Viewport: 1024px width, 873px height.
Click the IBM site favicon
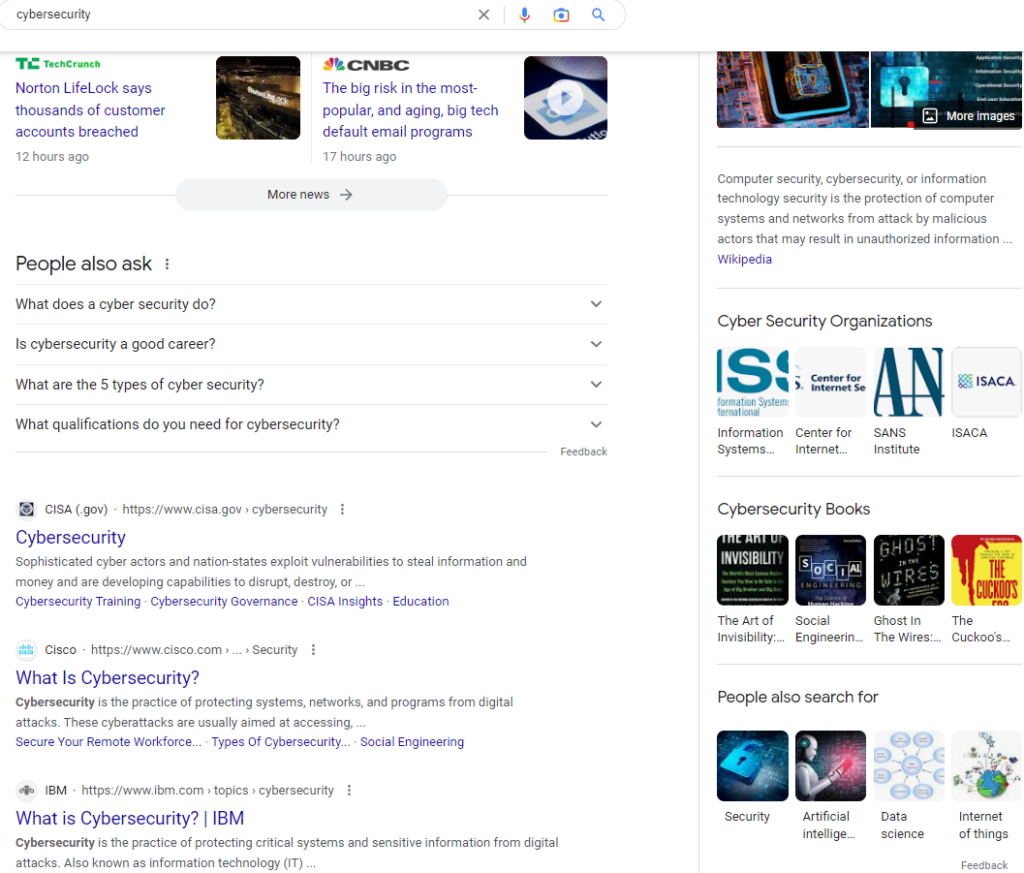pos(26,790)
